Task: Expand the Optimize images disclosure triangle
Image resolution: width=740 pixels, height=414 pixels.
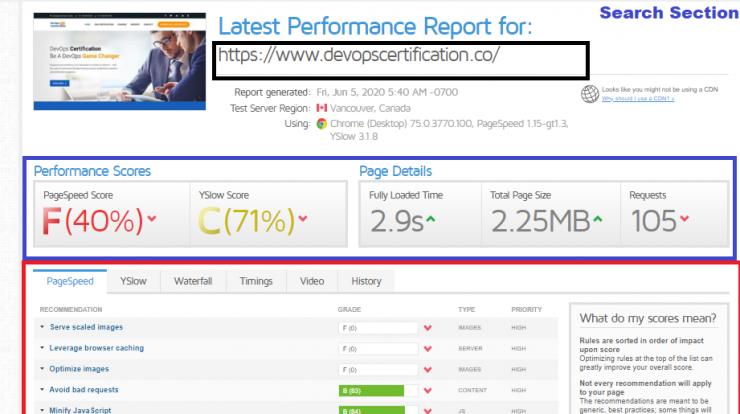Action: coord(42,369)
